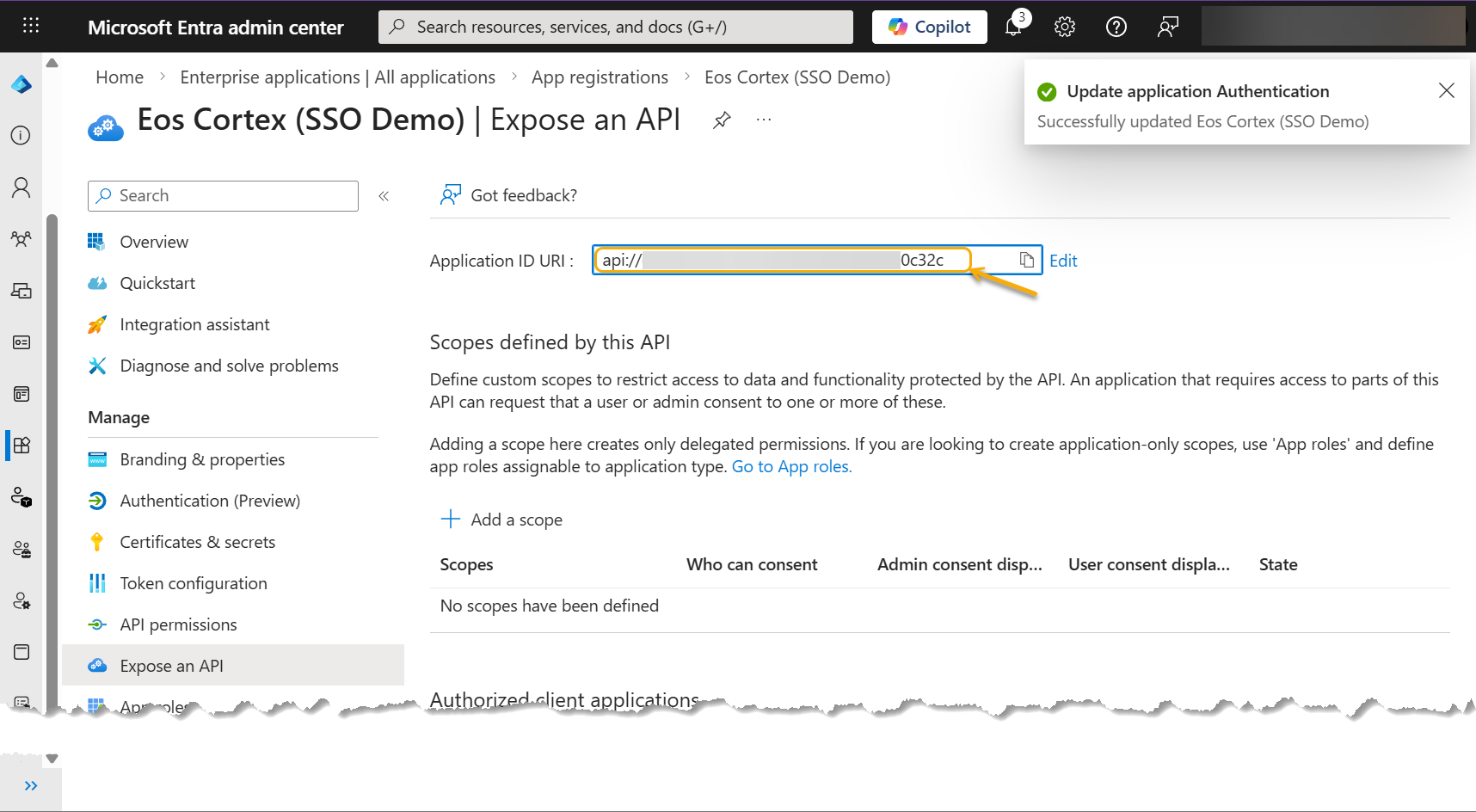Select Expose an API menu item

pyautogui.click(x=233, y=666)
